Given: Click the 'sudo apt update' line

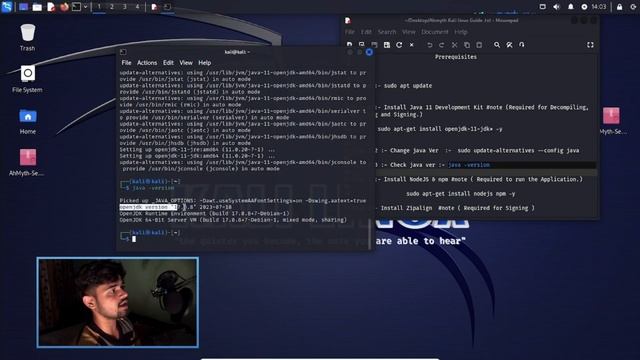Looking at the screenshot, I should pos(408,86).
